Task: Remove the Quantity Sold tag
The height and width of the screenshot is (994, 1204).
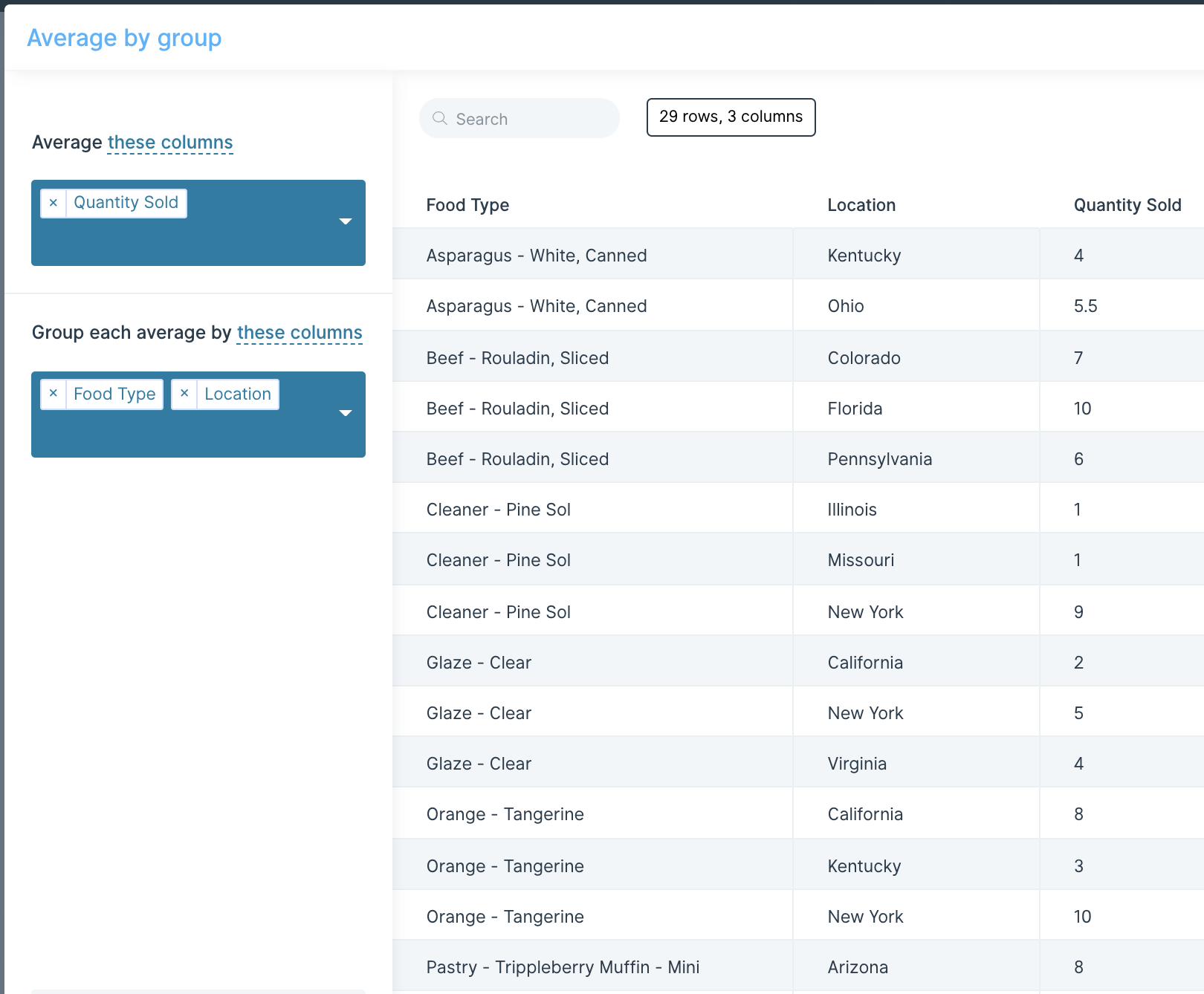Action: point(54,203)
